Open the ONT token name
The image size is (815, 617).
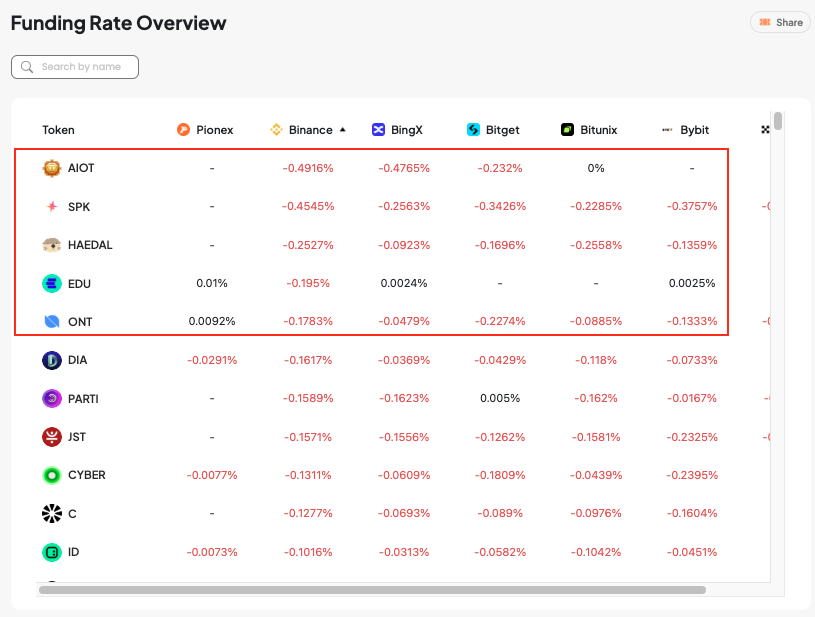click(x=80, y=322)
